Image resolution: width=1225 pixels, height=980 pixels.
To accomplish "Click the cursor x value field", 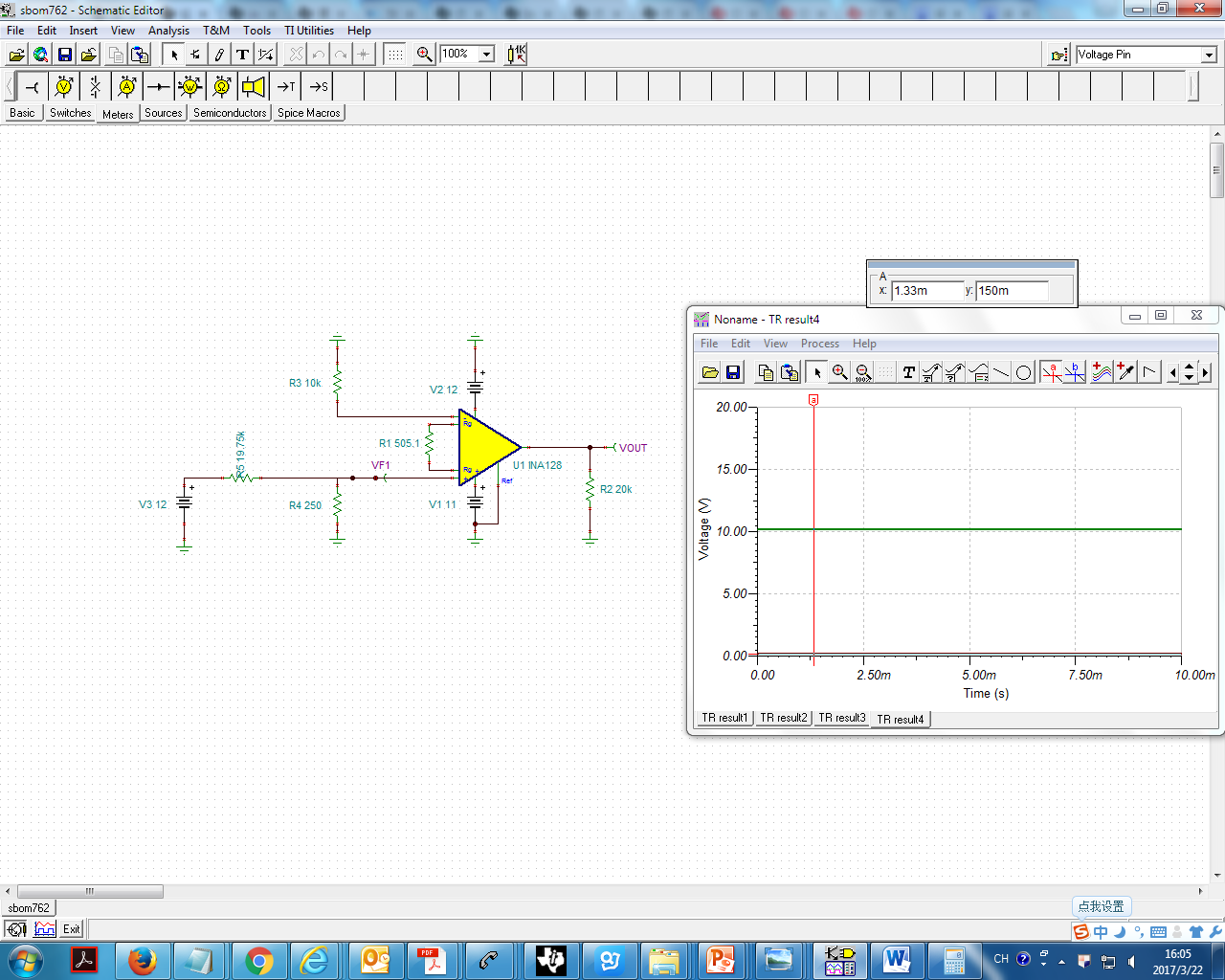I will [926, 291].
